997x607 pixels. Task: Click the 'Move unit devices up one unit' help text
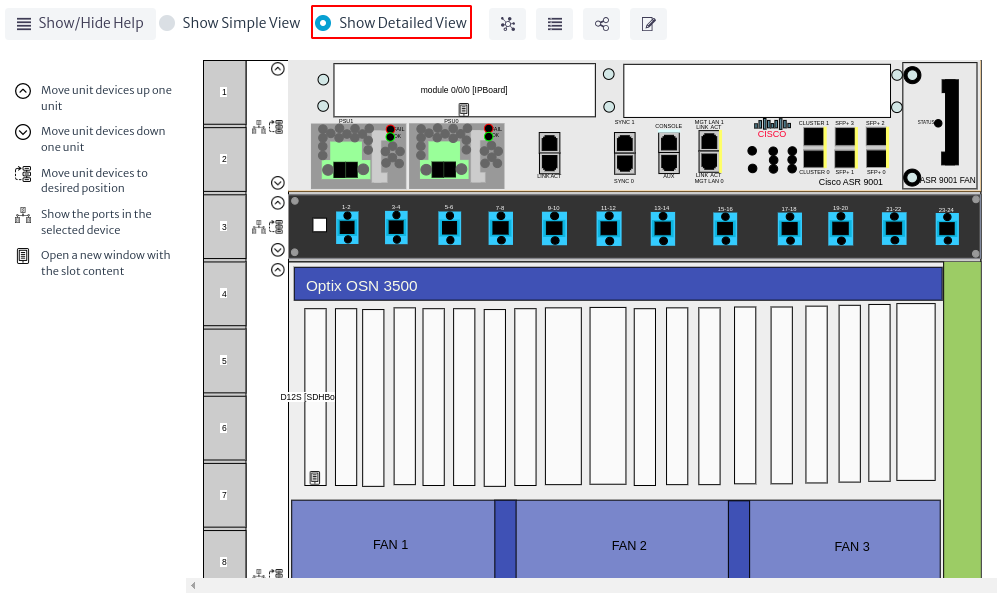tap(106, 98)
